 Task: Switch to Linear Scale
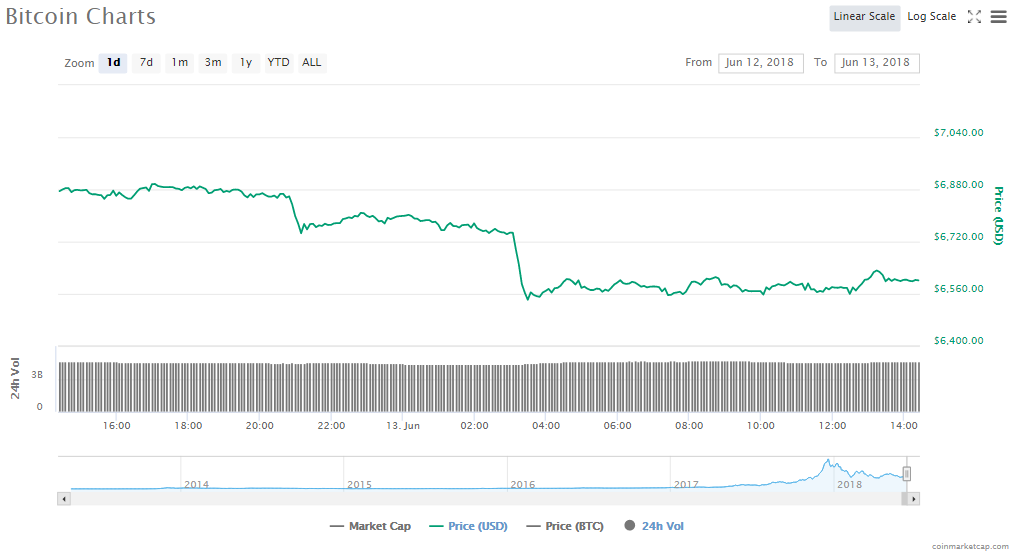(864, 17)
